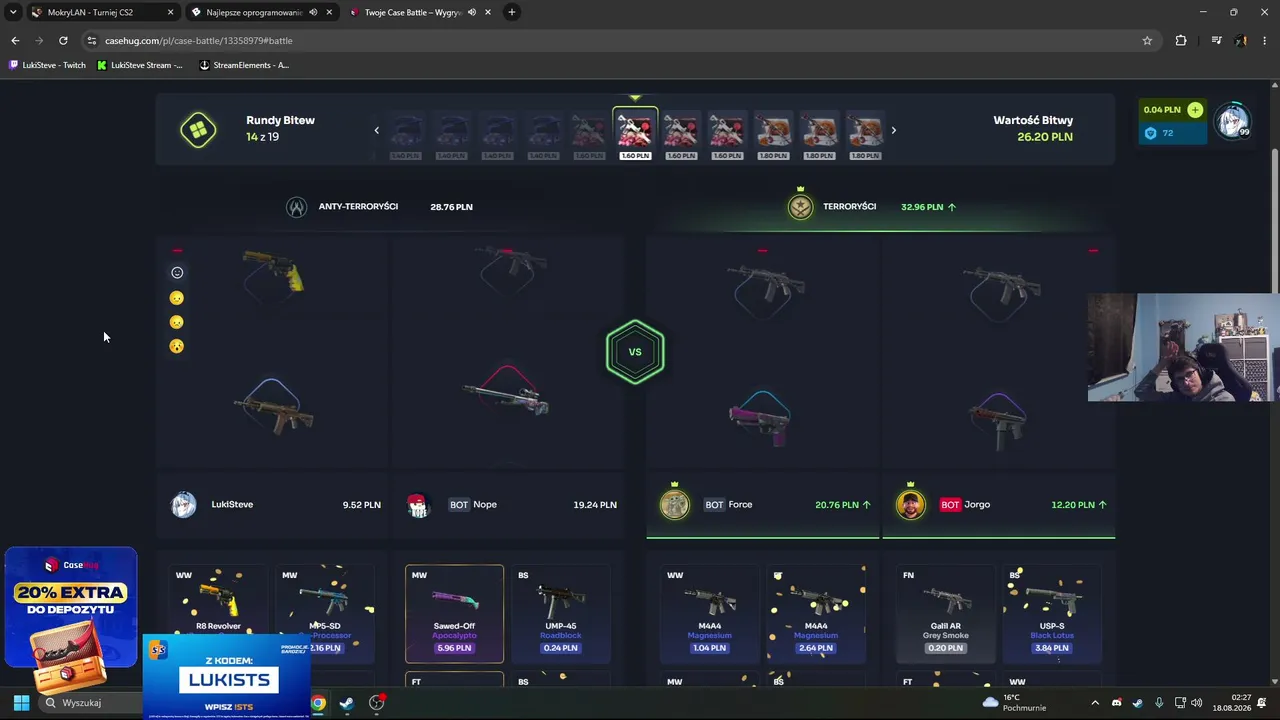Click the green plus deposit button
1280x720 pixels.
[1195, 110]
